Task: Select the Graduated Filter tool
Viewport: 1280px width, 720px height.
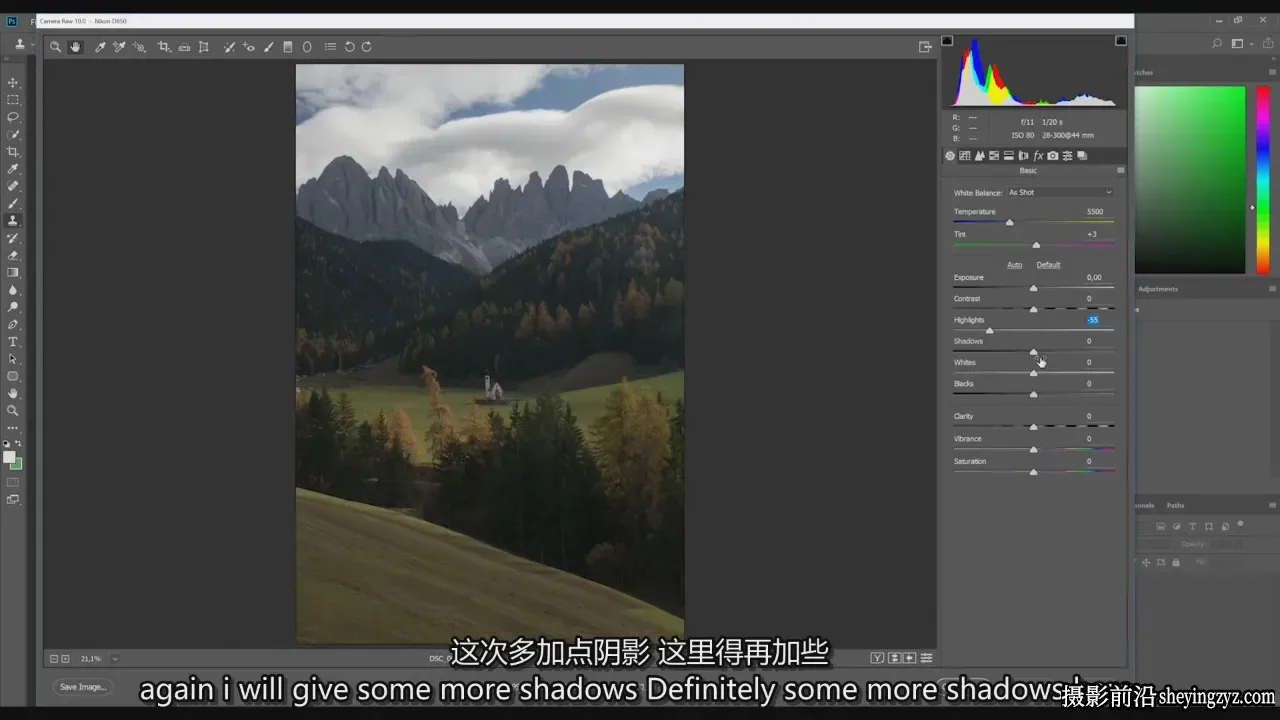Action: coord(288,47)
